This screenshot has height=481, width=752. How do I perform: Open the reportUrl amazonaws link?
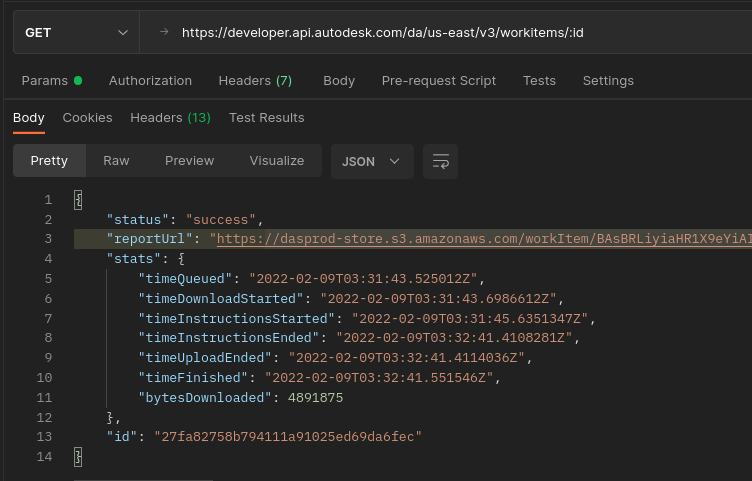tap(484, 239)
